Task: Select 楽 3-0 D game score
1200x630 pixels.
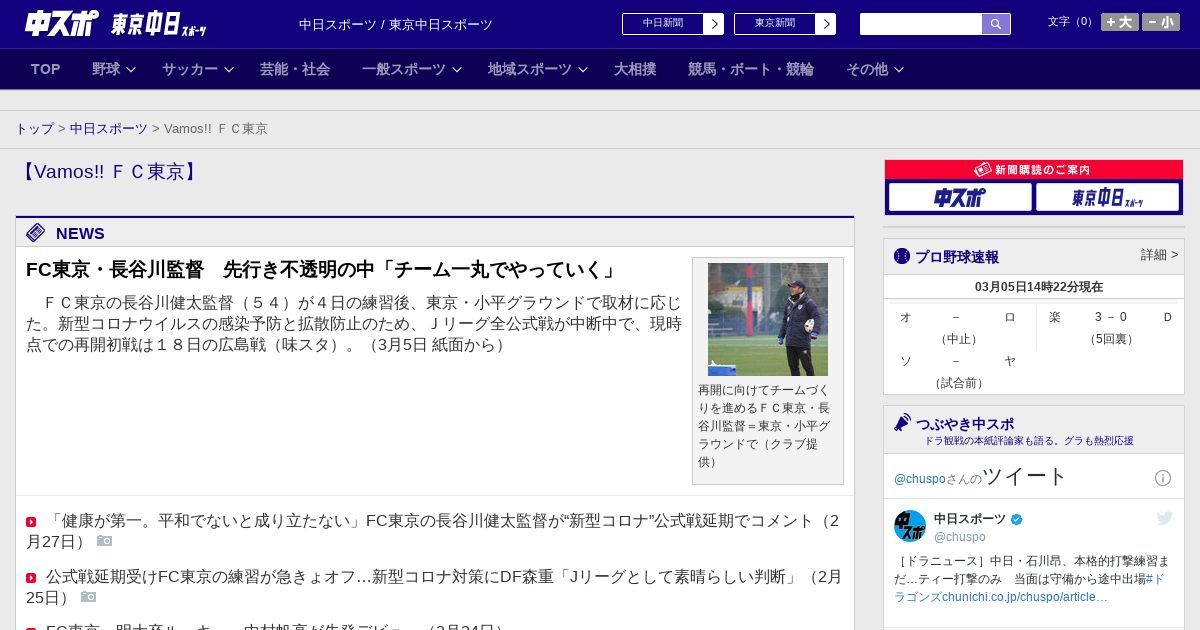Action: coord(1110,327)
